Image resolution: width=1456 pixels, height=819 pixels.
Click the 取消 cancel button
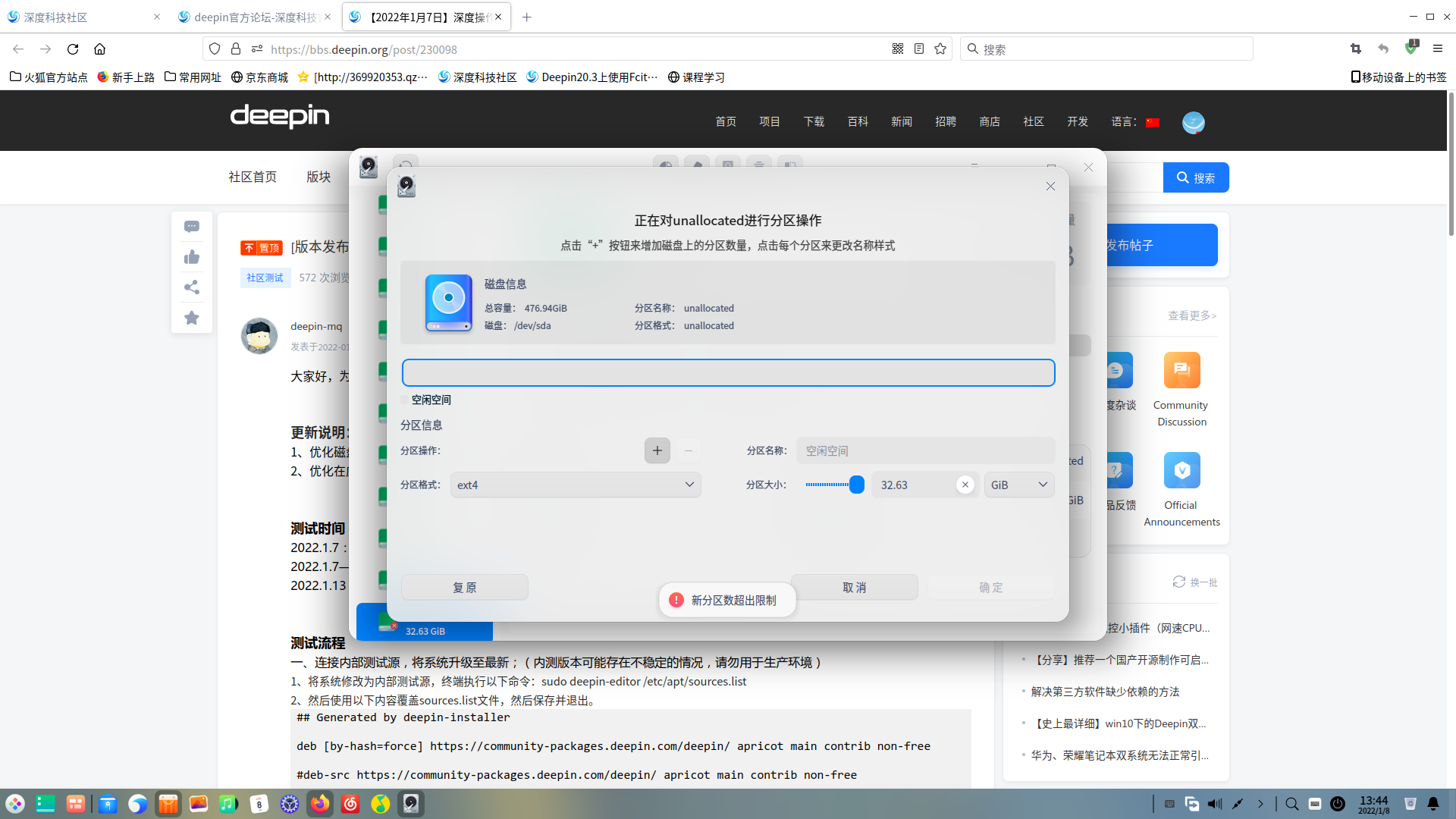click(854, 586)
